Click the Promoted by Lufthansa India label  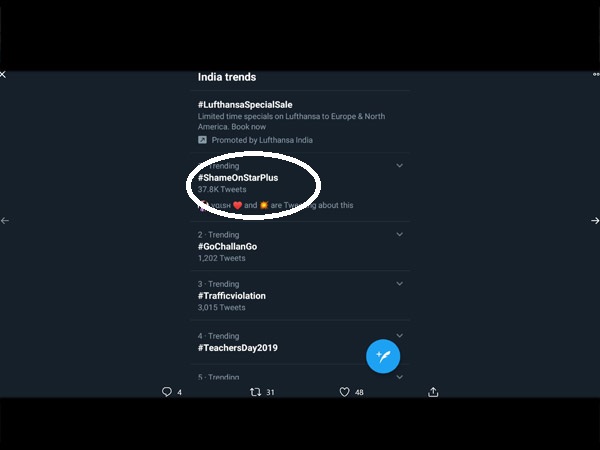pyautogui.click(x=262, y=140)
